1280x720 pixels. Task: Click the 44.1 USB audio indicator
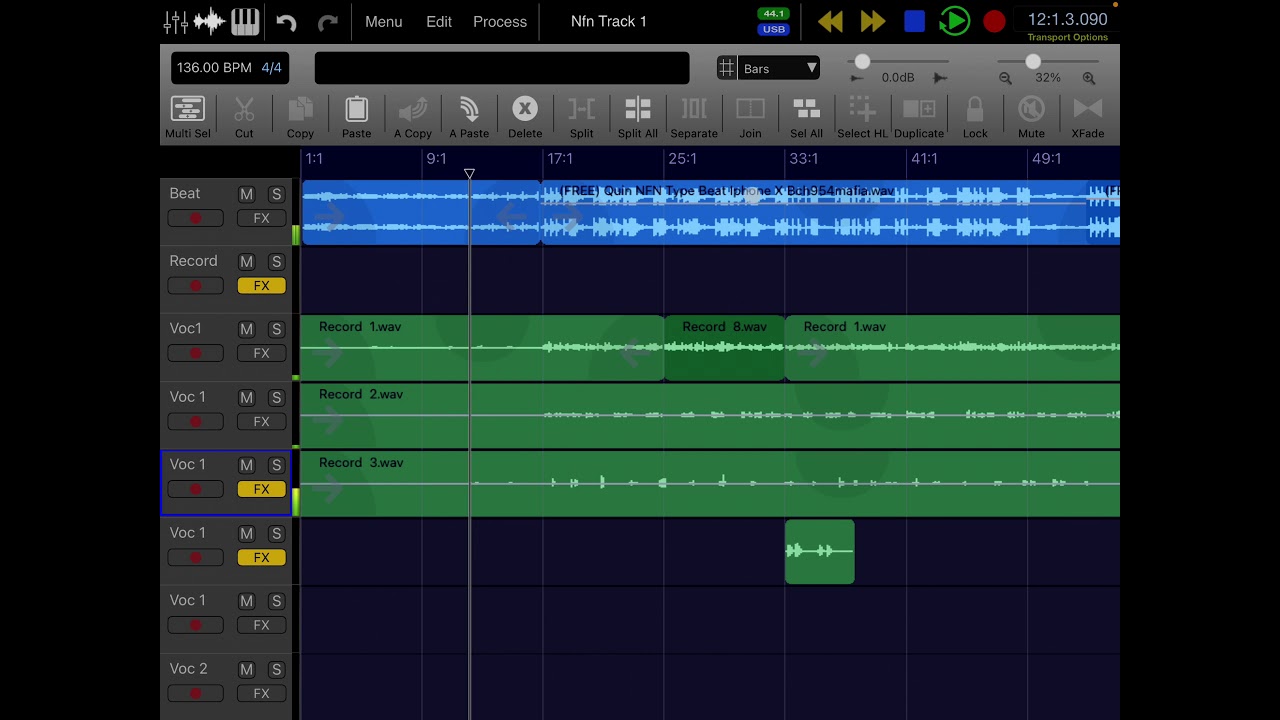tap(773, 21)
